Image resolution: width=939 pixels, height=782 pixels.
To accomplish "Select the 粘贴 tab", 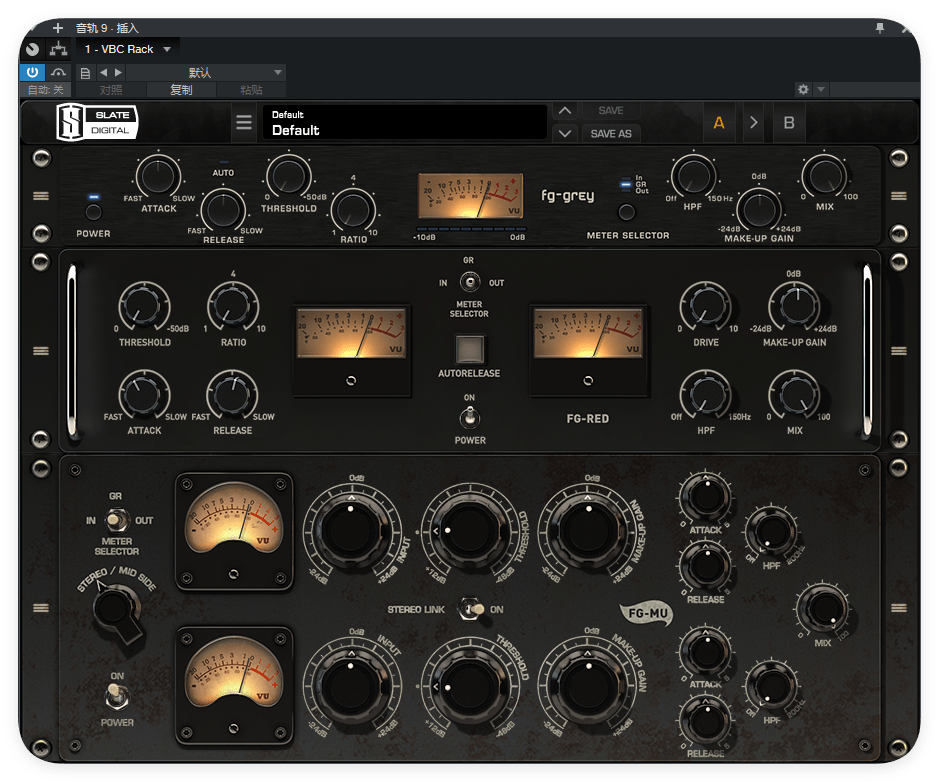I will (251, 90).
